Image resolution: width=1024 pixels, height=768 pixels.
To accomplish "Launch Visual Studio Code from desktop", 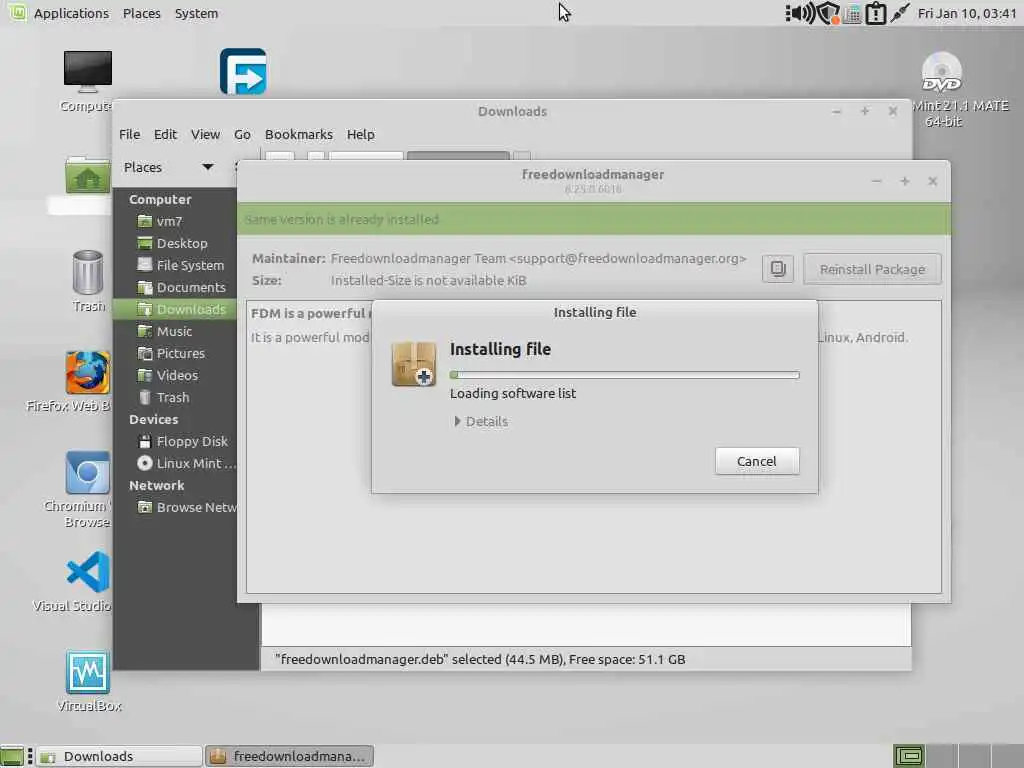I will (88, 572).
